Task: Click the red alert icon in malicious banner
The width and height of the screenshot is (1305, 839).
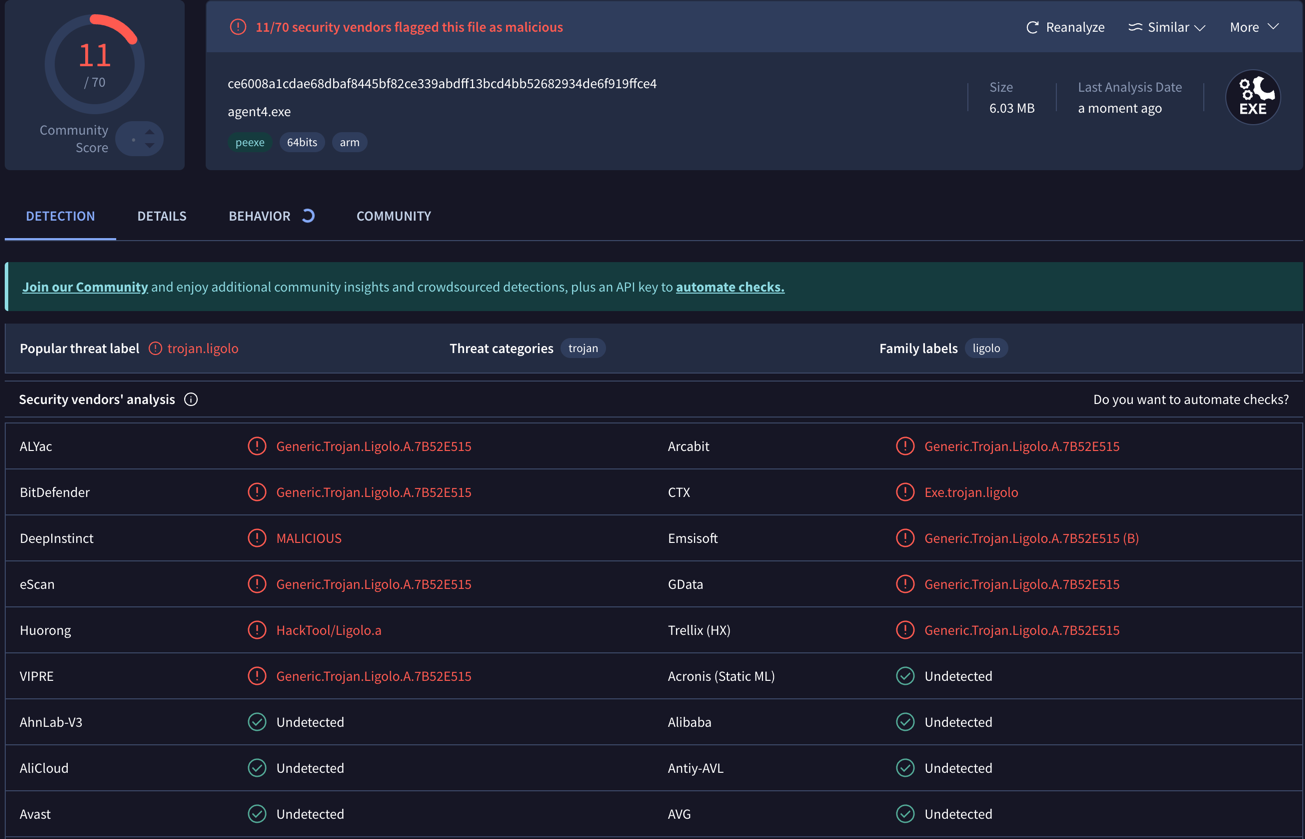Action: (x=238, y=27)
